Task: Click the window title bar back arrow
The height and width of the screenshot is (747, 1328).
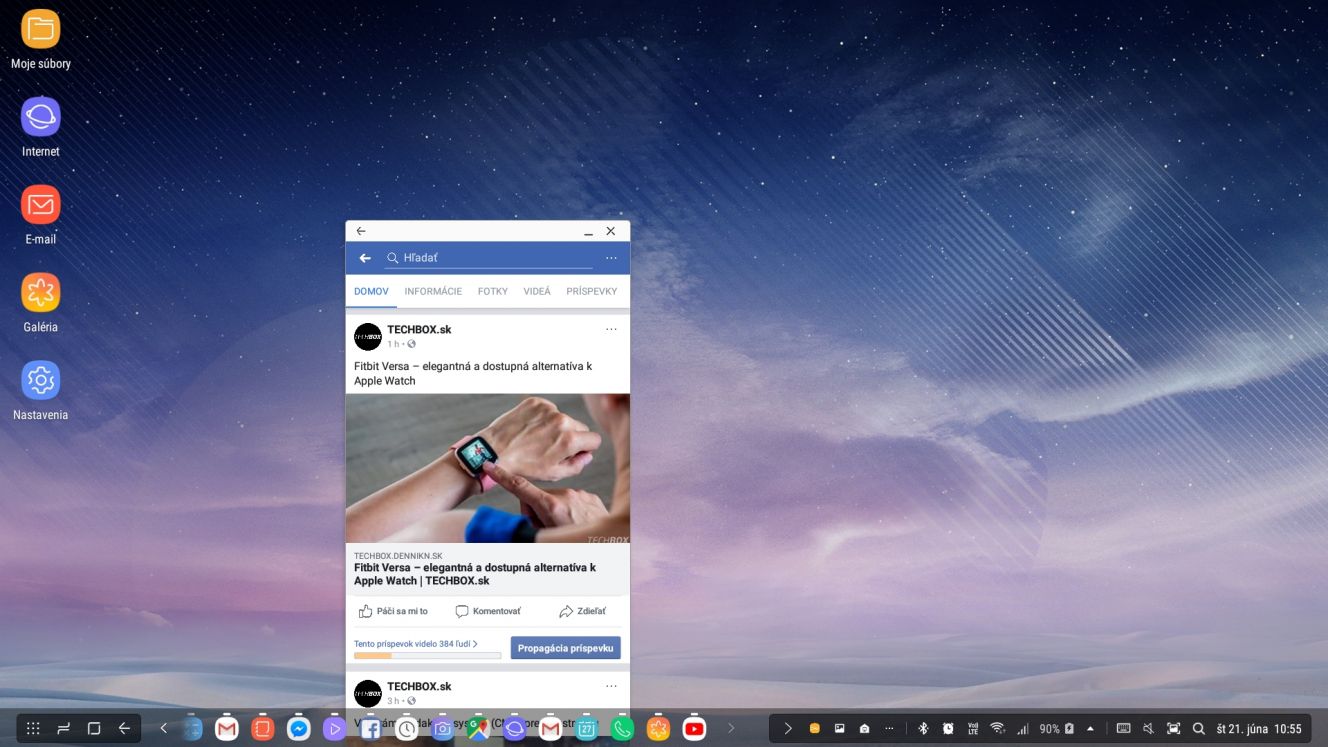Action: (361, 231)
